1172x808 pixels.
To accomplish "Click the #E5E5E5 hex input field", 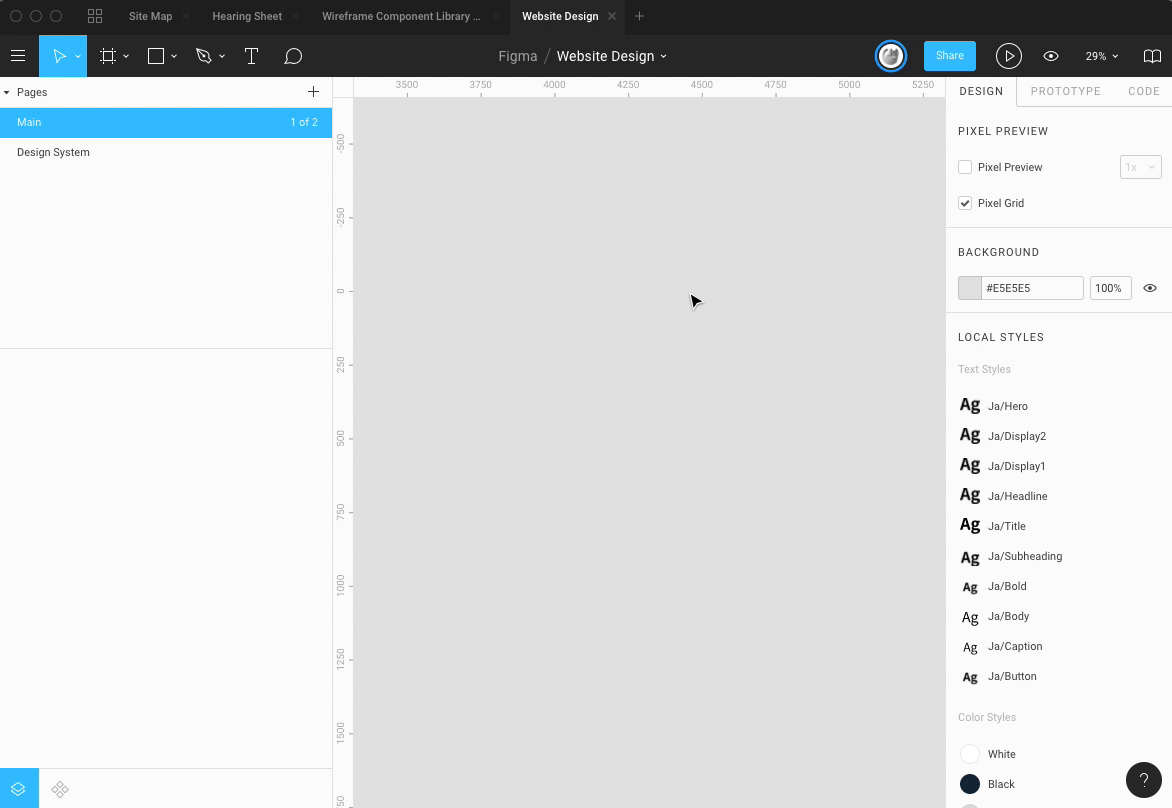I will pyautogui.click(x=1032, y=288).
